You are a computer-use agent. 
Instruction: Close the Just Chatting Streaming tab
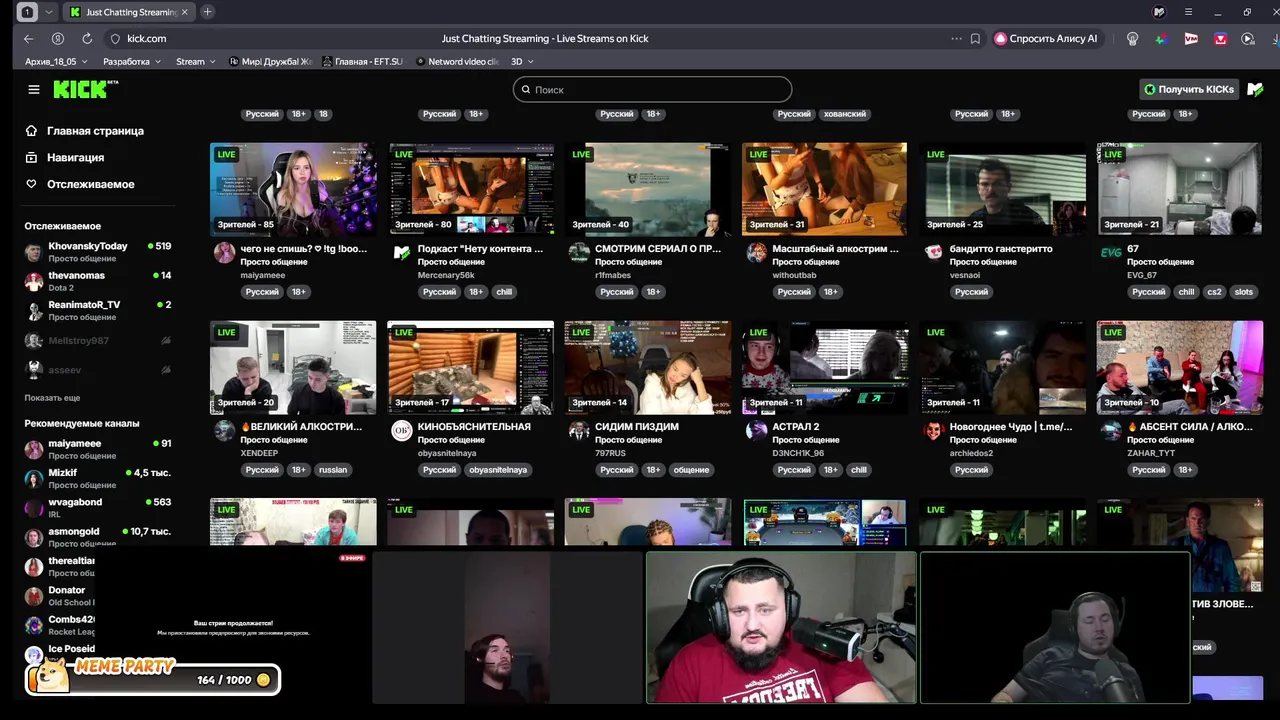(184, 12)
